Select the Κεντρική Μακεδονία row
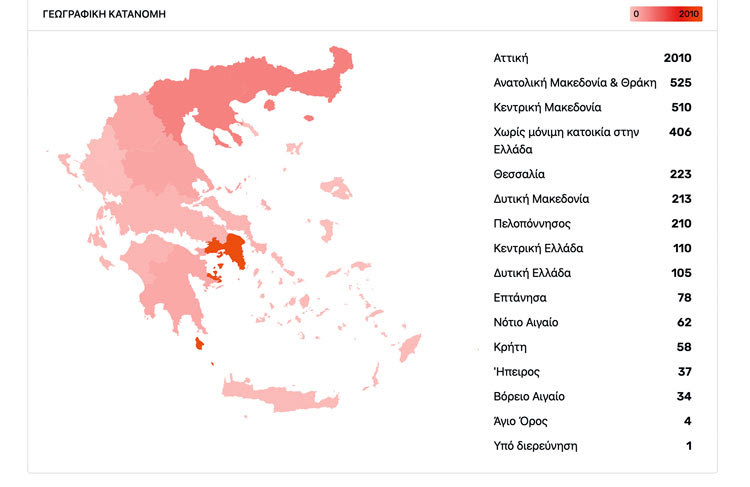Screen dimensions: 750x487 (x=592, y=107)
